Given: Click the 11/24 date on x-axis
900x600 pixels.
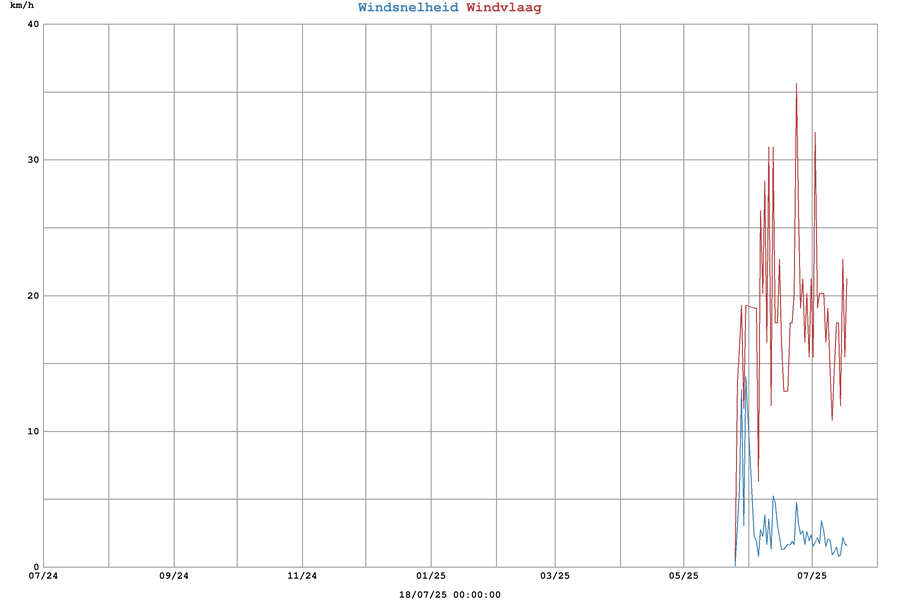Looking at the screenshot, I should point(302,576).
